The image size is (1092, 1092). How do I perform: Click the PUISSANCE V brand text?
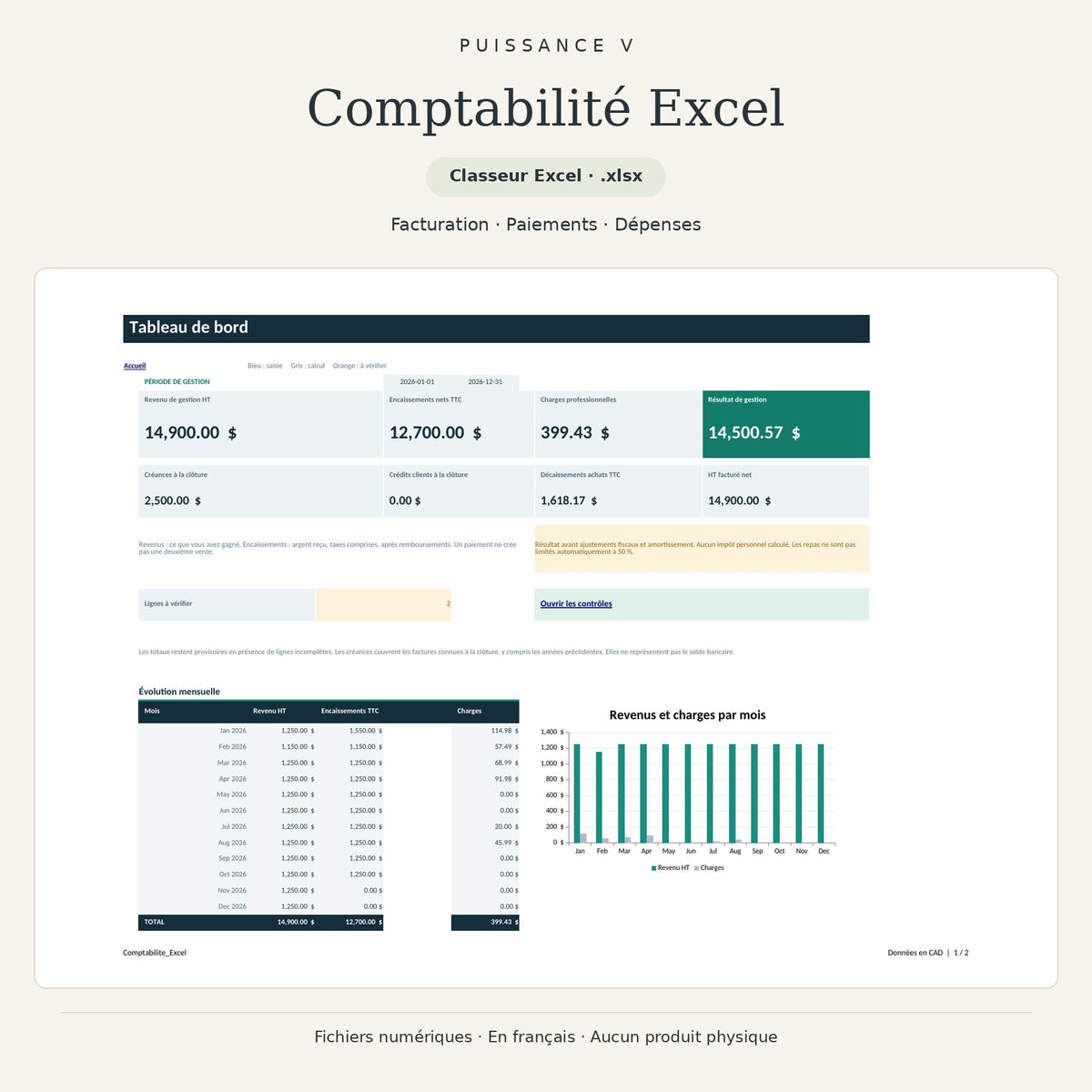pyautogui.click(x=546, y=45)
